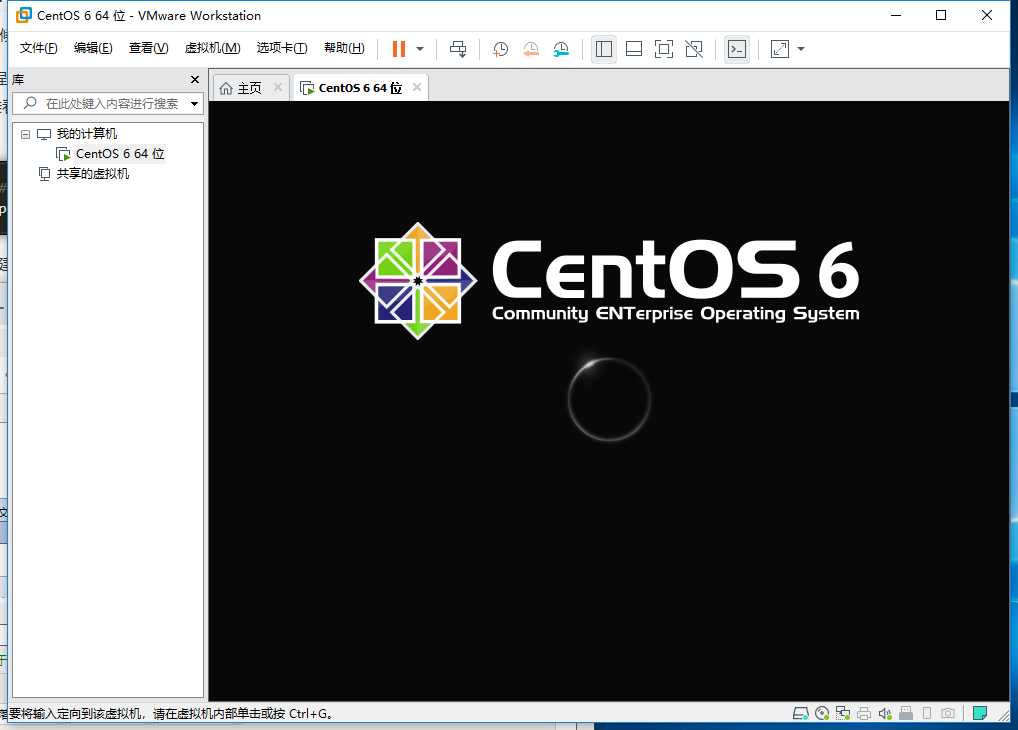The width and height of the screenshot is (1018, 730).
Task: Open the 帮助(H) menu
Action: pyautogui.click(x=344, y=48)
